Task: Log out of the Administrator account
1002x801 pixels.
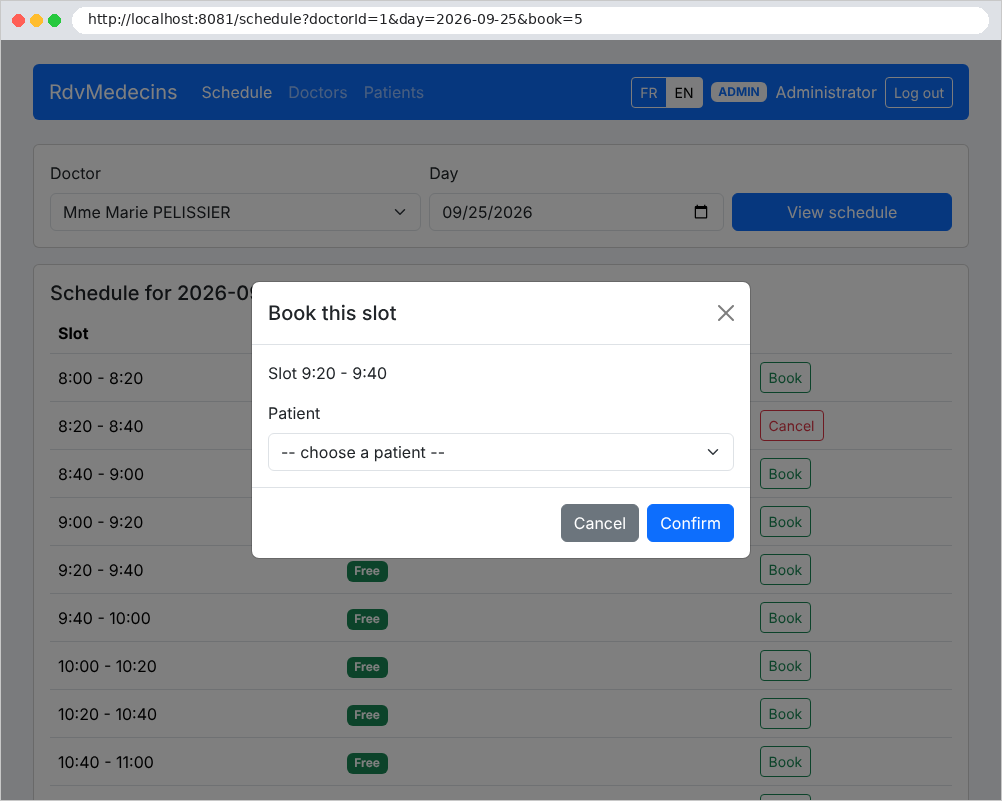Action: [x=918, y=93]
